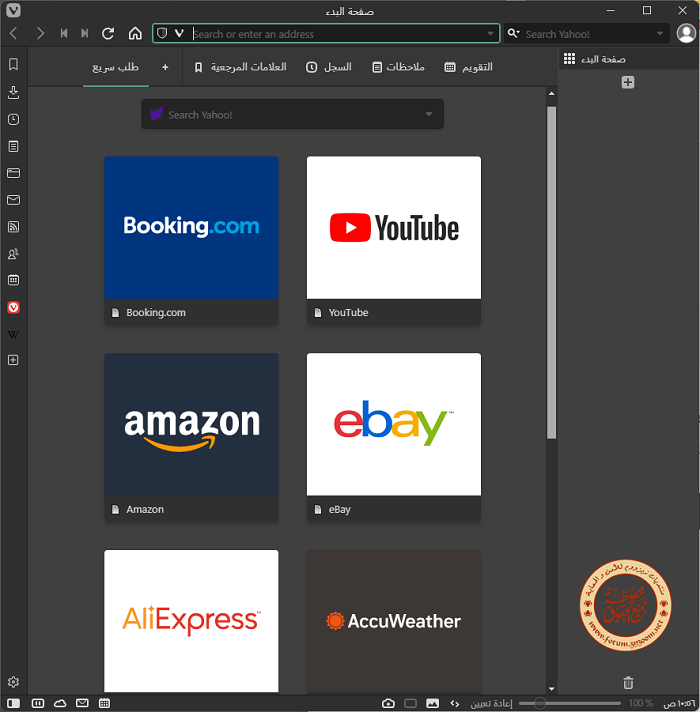Add a new speed dial group
700x712 pixels.
click(x=165, y=67)
